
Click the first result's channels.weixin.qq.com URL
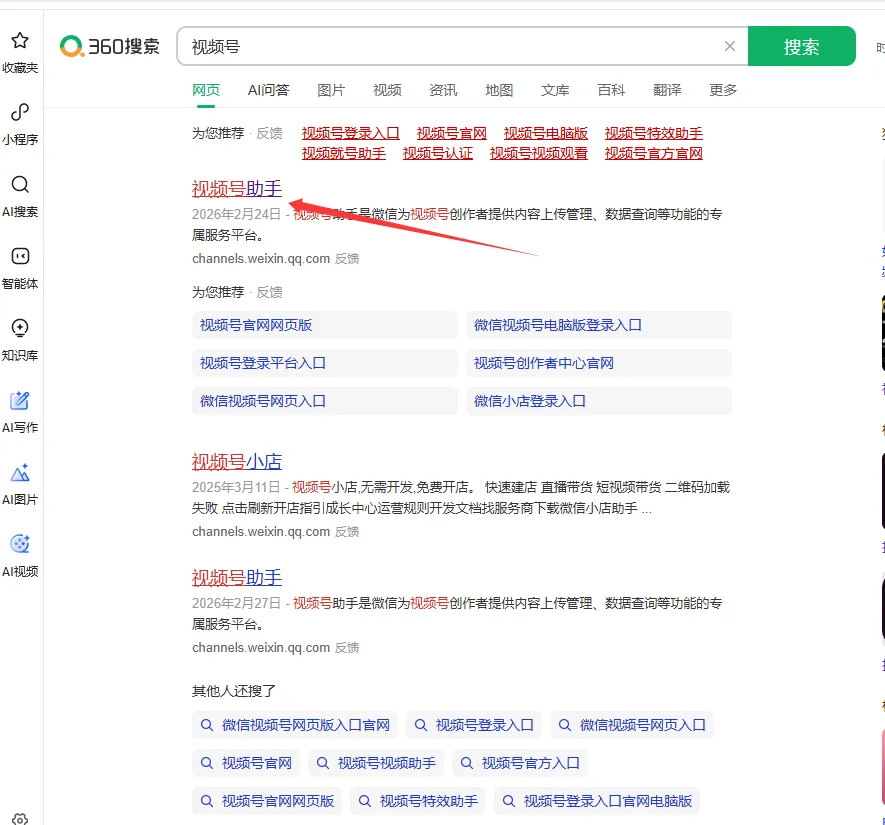pyautogui.click(x=261, y=259)
